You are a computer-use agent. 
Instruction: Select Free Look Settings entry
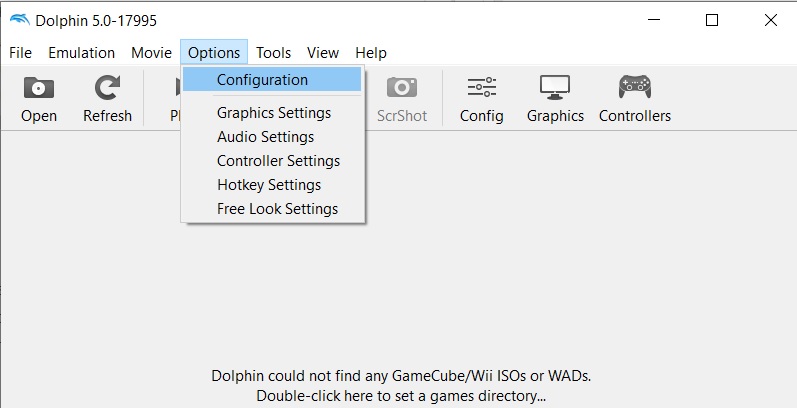tap(277, 209)
